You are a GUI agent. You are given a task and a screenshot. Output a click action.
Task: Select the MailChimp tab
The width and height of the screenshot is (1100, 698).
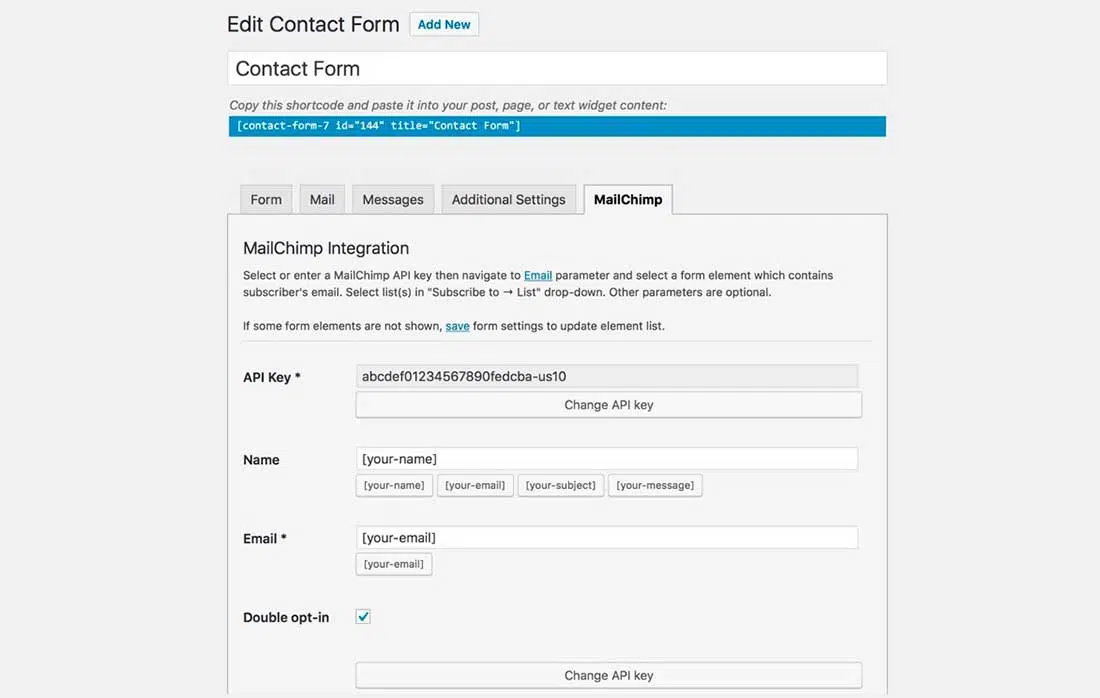coord(628,199)
